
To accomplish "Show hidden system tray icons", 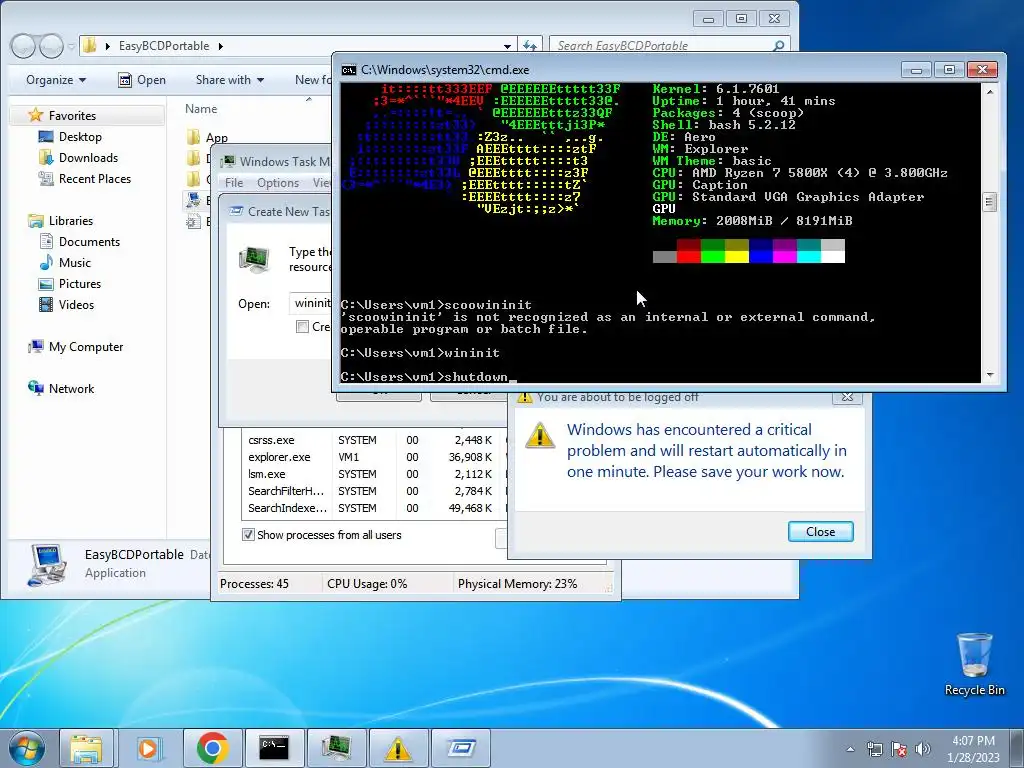I will coord(850,749).
